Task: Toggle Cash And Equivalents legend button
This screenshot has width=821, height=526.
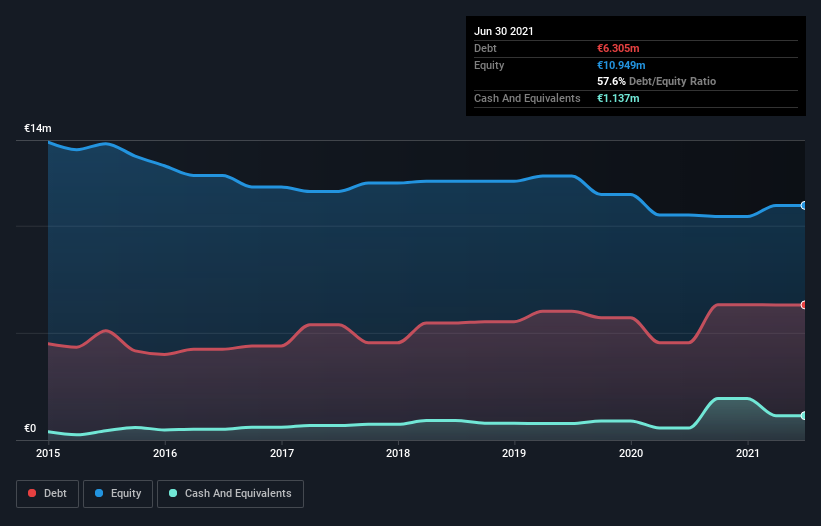Action: click(230, 494)
